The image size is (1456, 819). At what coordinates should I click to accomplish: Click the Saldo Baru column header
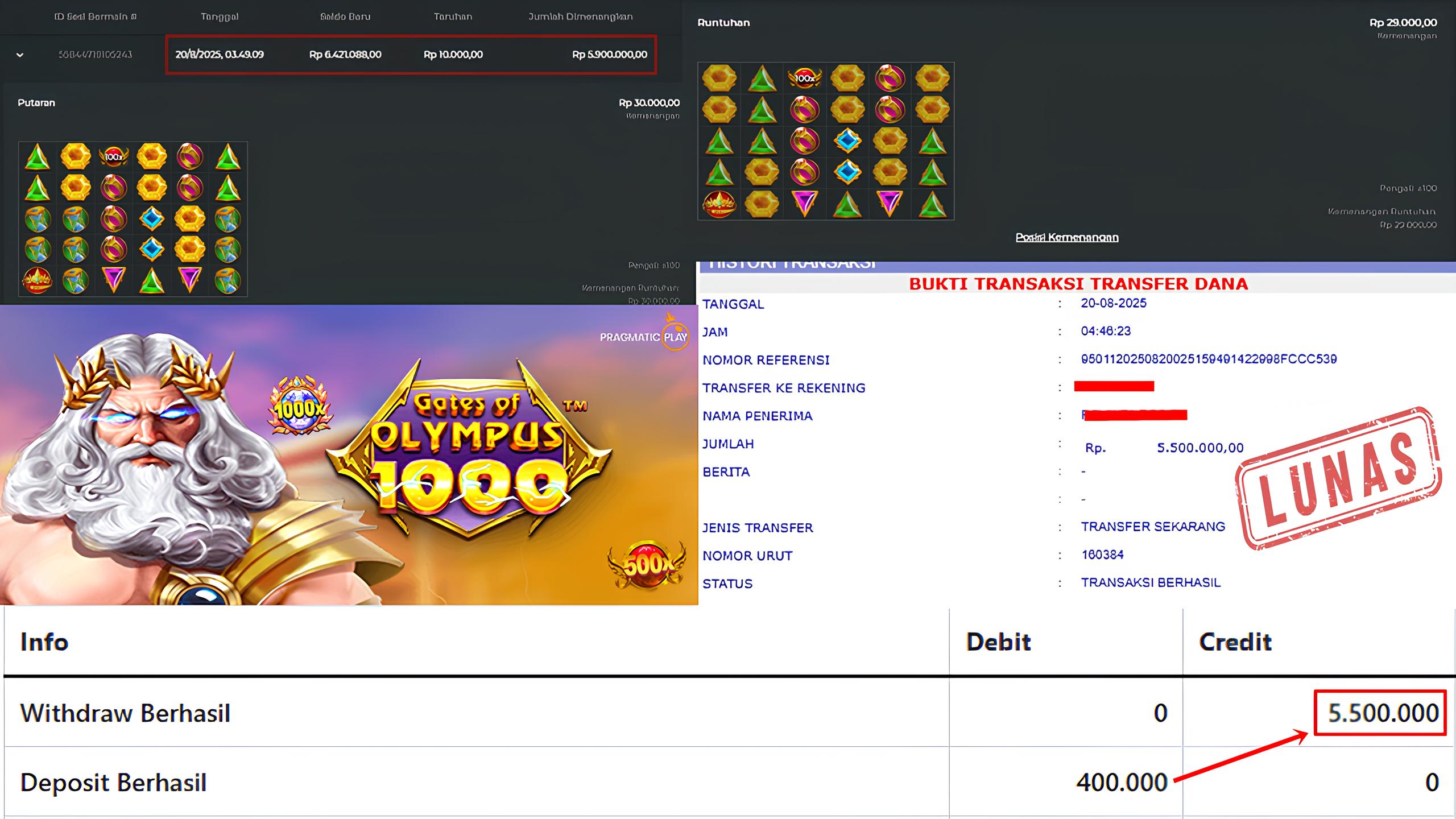345,16
